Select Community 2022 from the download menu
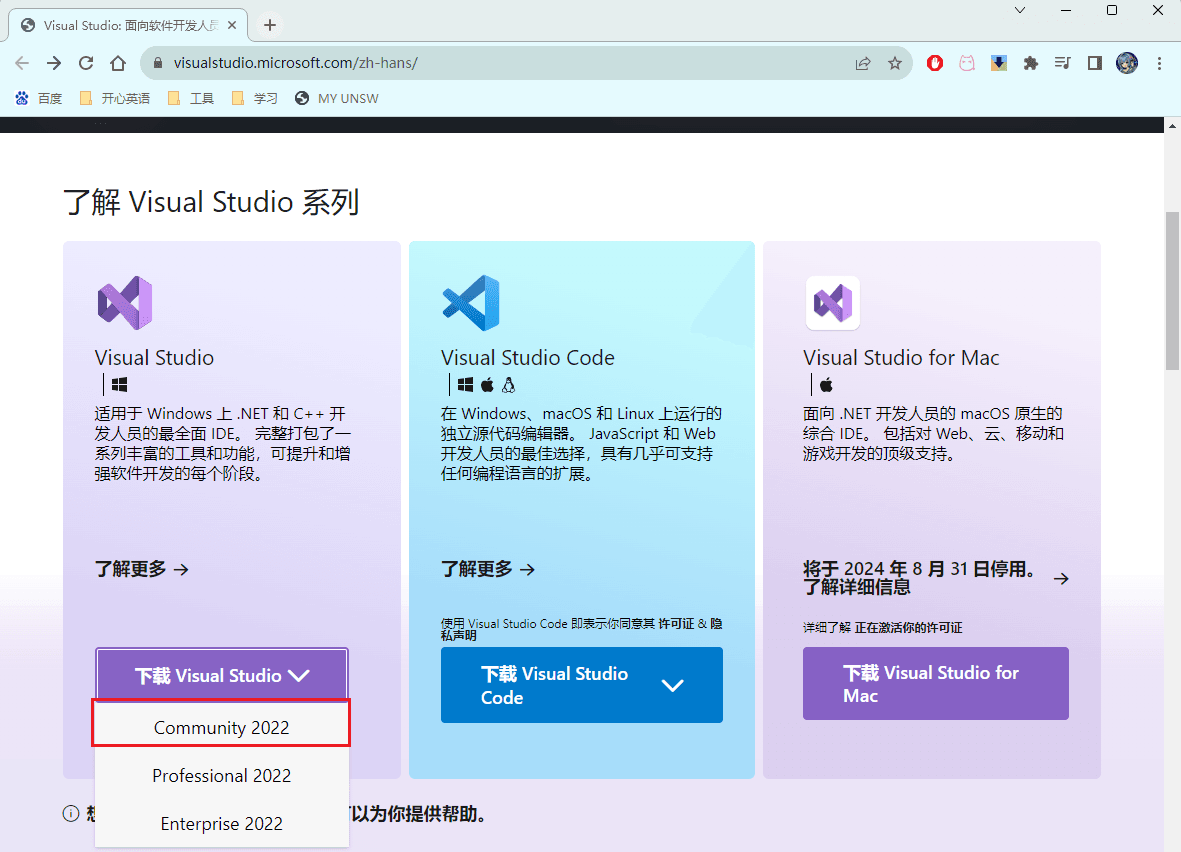The width and height of the screenshot is (1181, 852). [221, 727]
